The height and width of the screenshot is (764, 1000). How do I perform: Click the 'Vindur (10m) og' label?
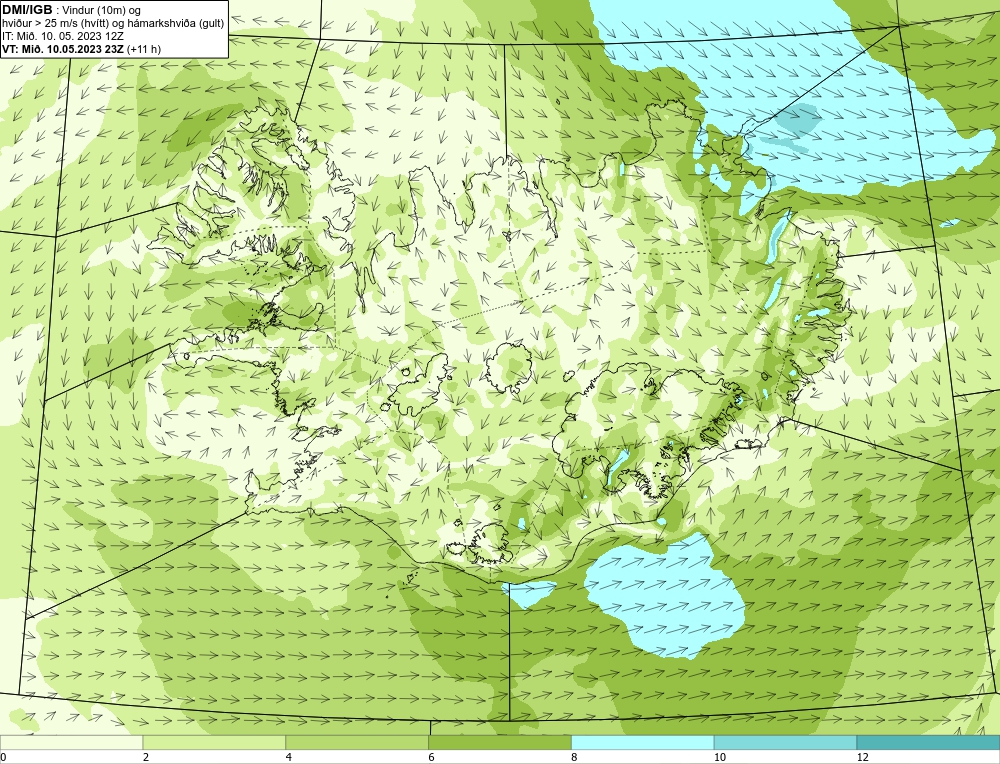point(103,10)
